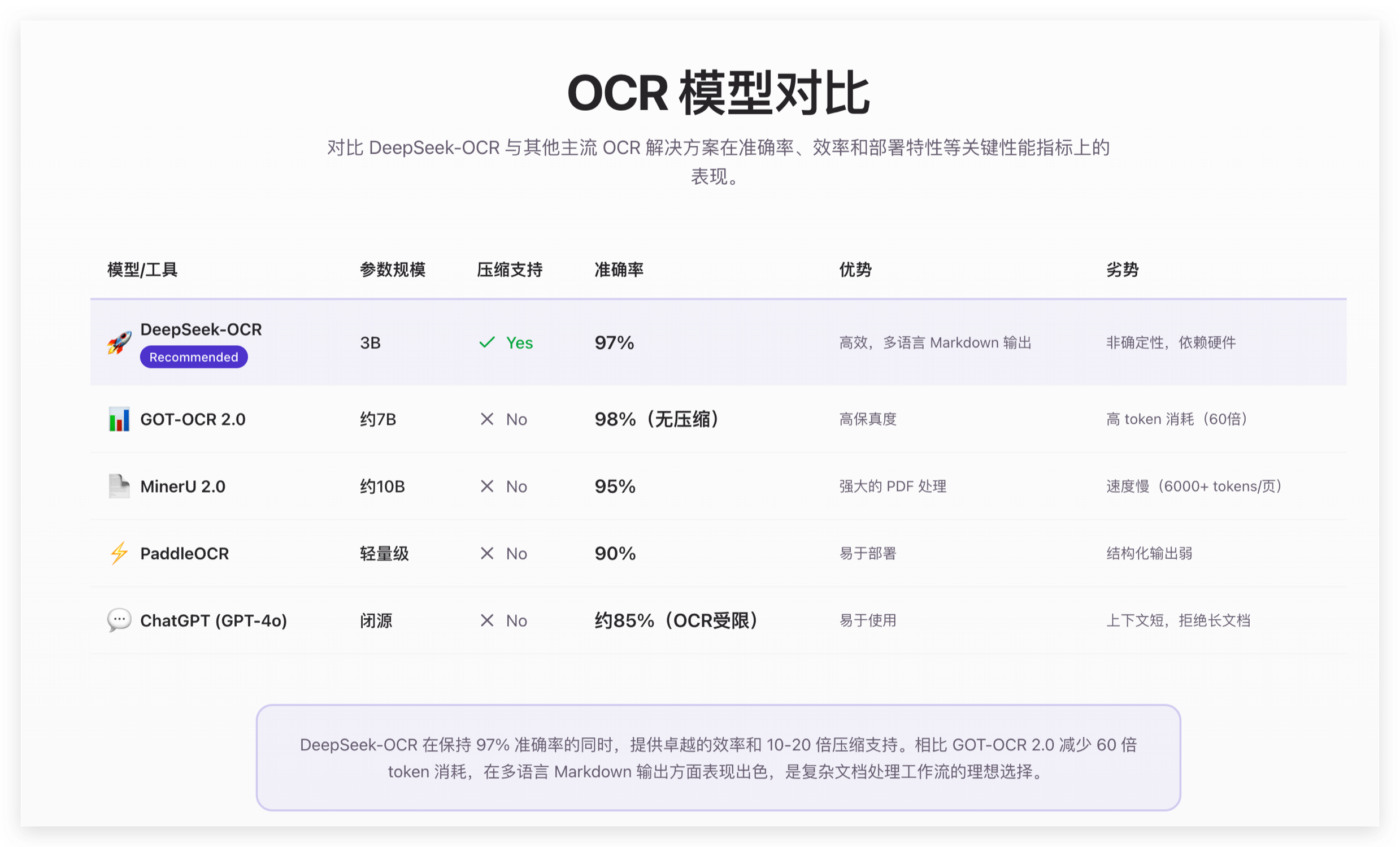Click the speech bubble icon for ChatGPT
The height and width of the screenshot is (847, 1400).
(119, 620)
